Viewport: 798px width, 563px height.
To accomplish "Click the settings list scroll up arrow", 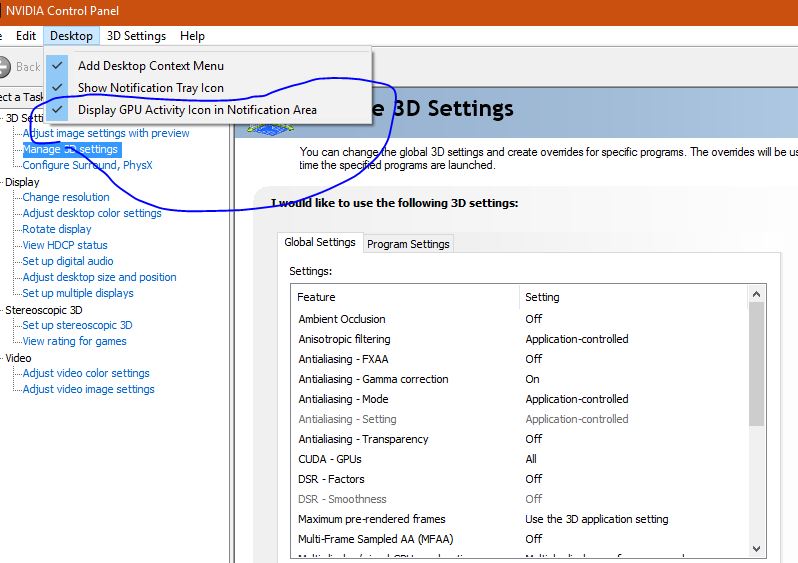I will pyautogui.click(x=756, y=294).
